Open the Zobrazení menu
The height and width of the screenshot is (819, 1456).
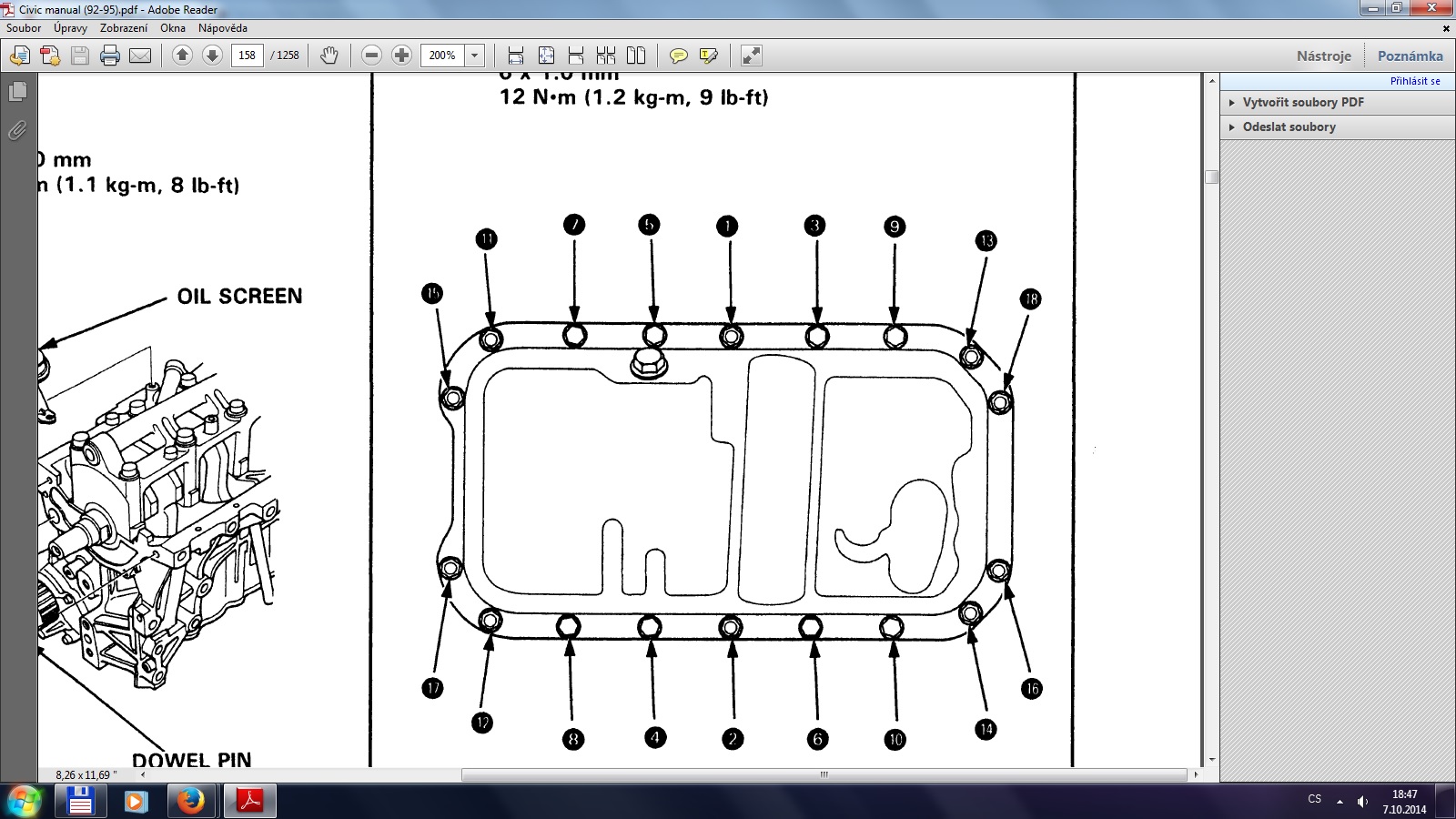tap(124, 28)
